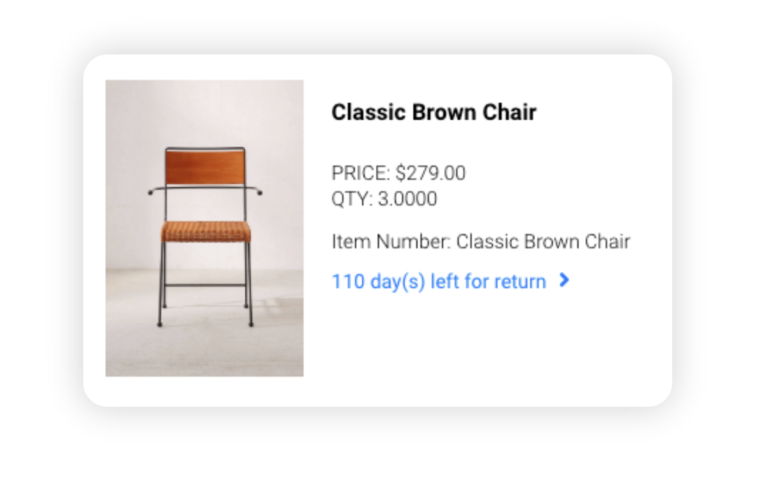Click the bold Classic Brown Chair title

(x=434, y=112)
